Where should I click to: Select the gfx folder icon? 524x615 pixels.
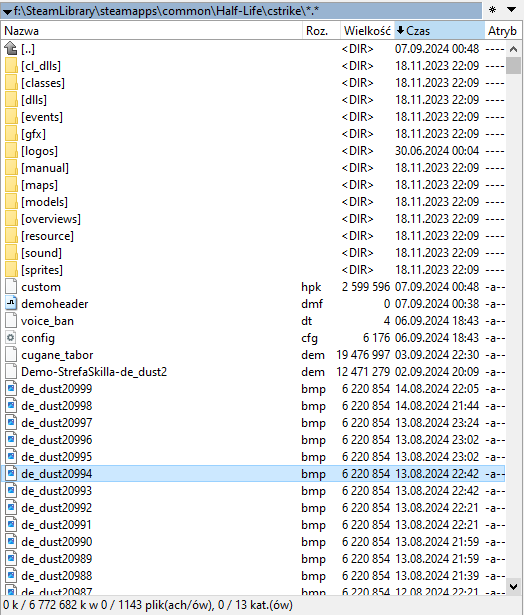11,134
